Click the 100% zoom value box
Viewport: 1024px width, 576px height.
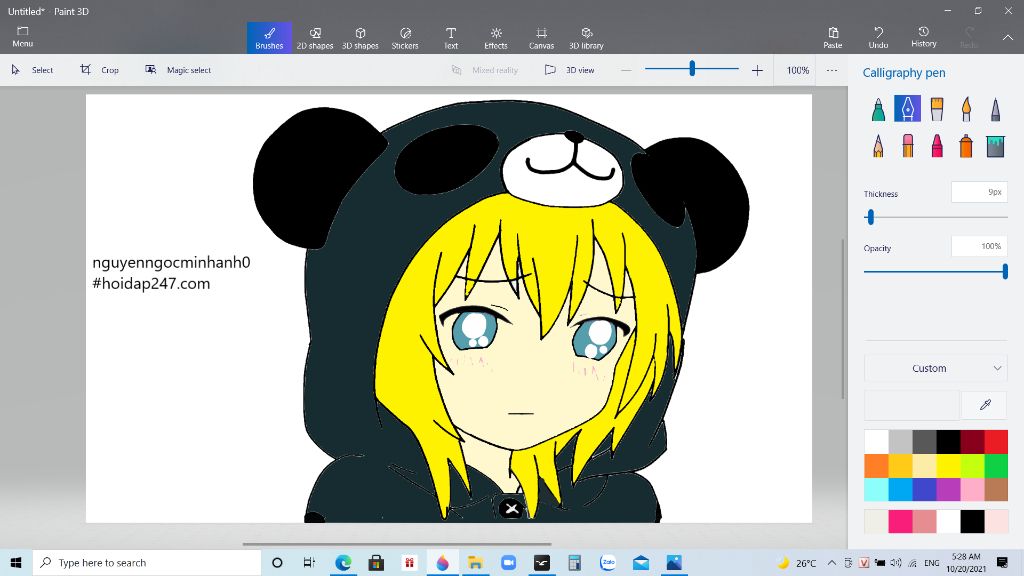797,70
